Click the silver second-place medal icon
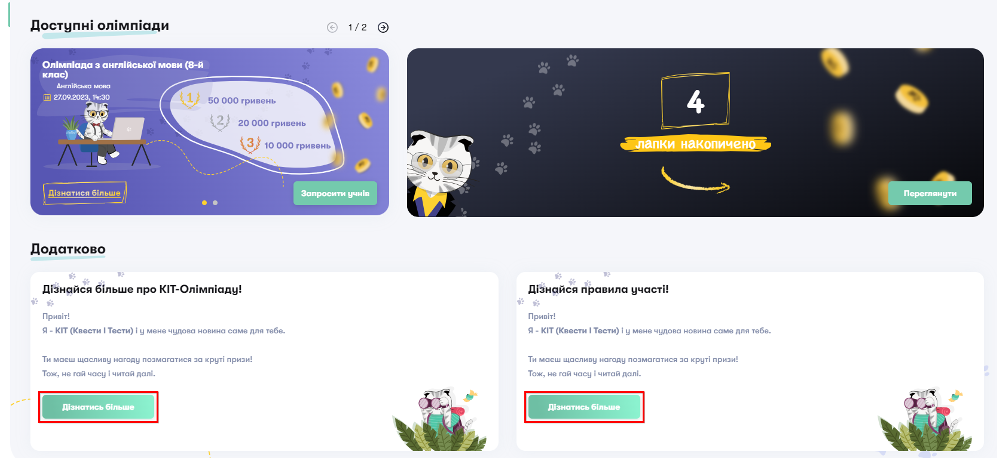This screenshot has height=458, width=998. [x=220, y=121]
